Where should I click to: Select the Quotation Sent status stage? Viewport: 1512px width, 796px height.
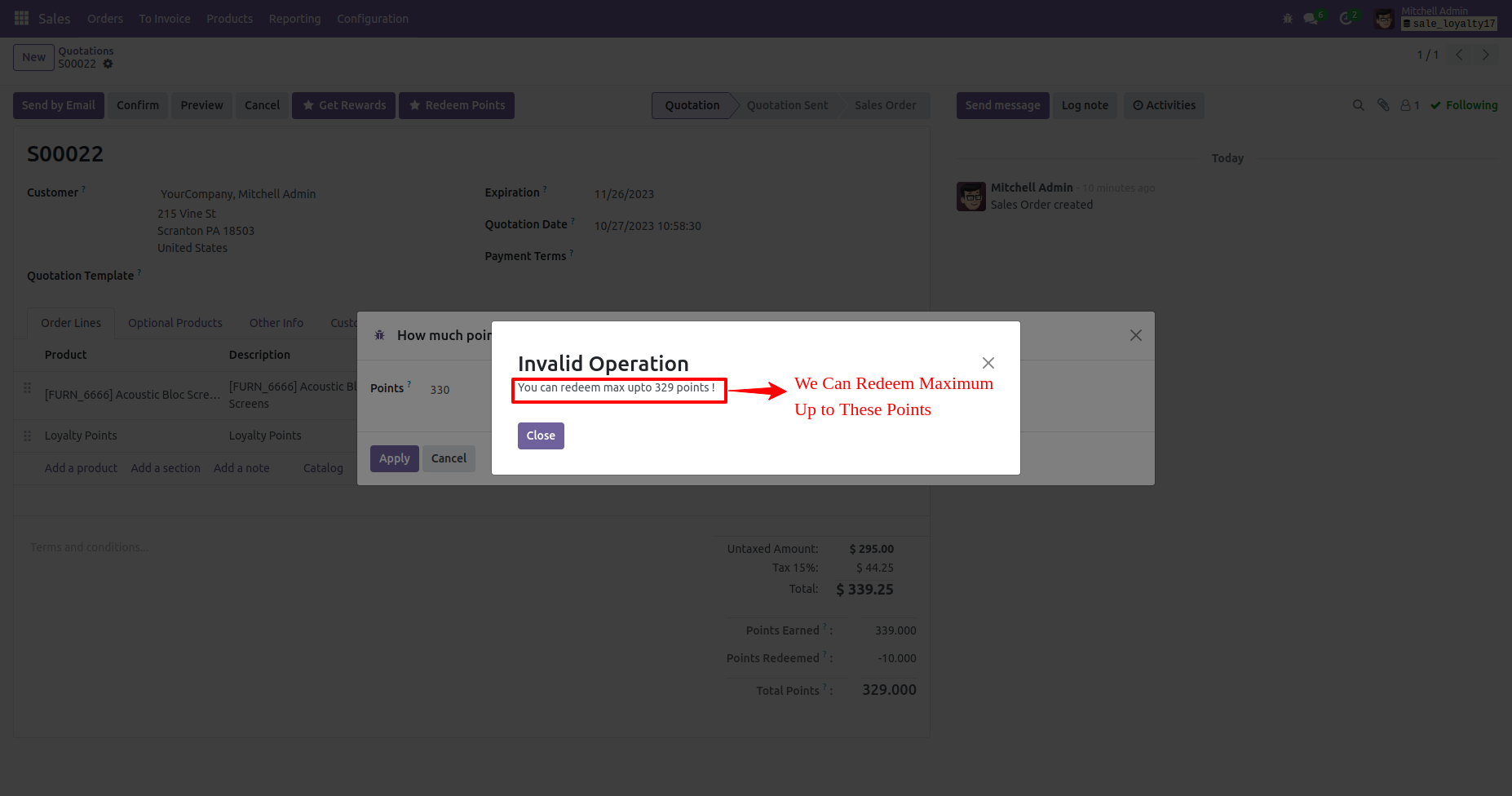[787, 105]
